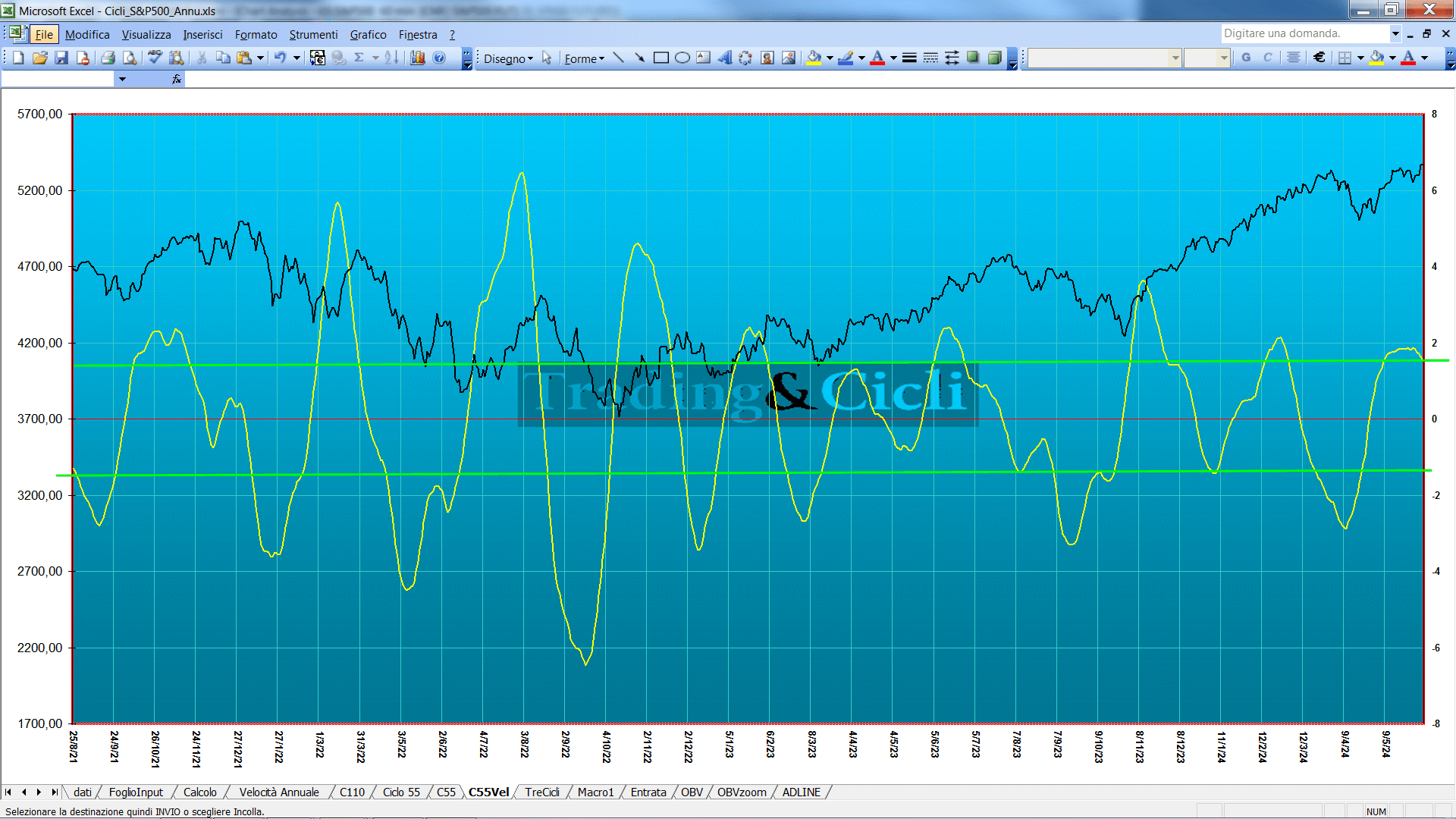This screenshot has height=819, width=1456.
Task: Click the Digitare una domanda box
Action: coord(1304,33)
